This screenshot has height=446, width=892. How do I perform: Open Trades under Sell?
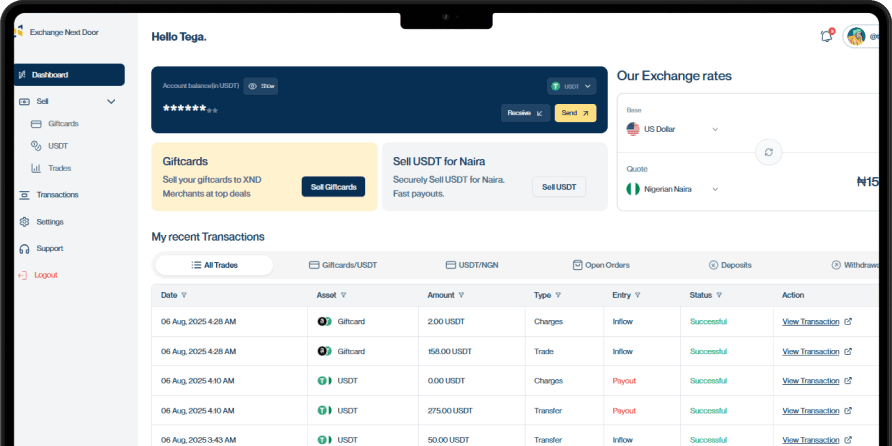51,168
